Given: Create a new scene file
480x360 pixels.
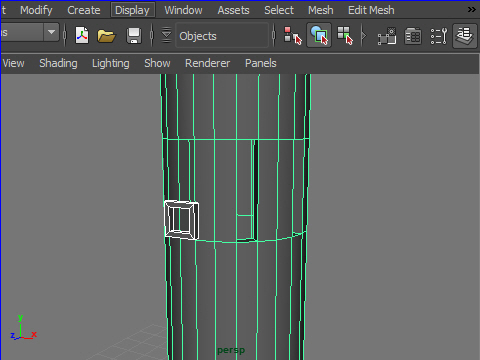Looking at the screenshot, I should pos(82,35).
